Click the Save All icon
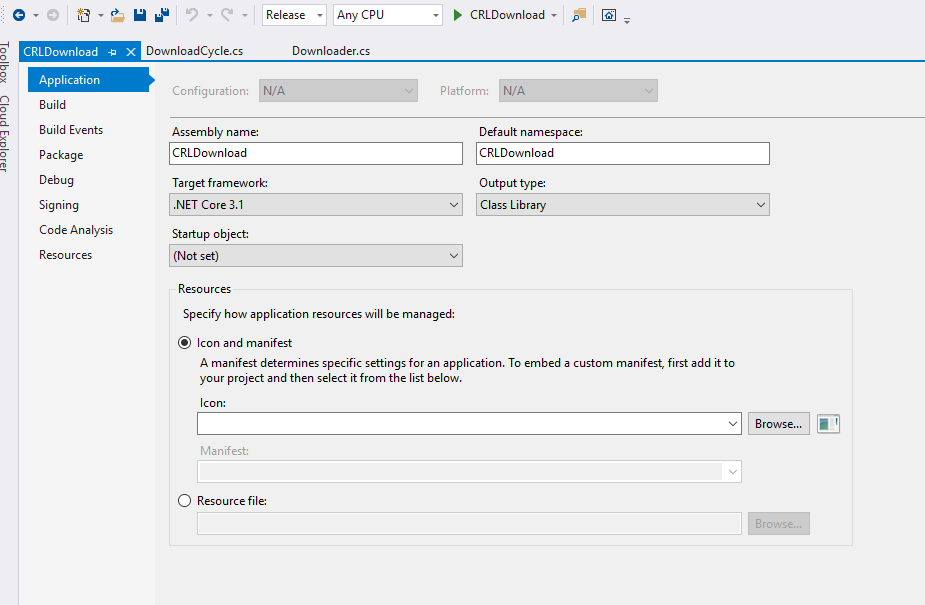 coord(162,15)
